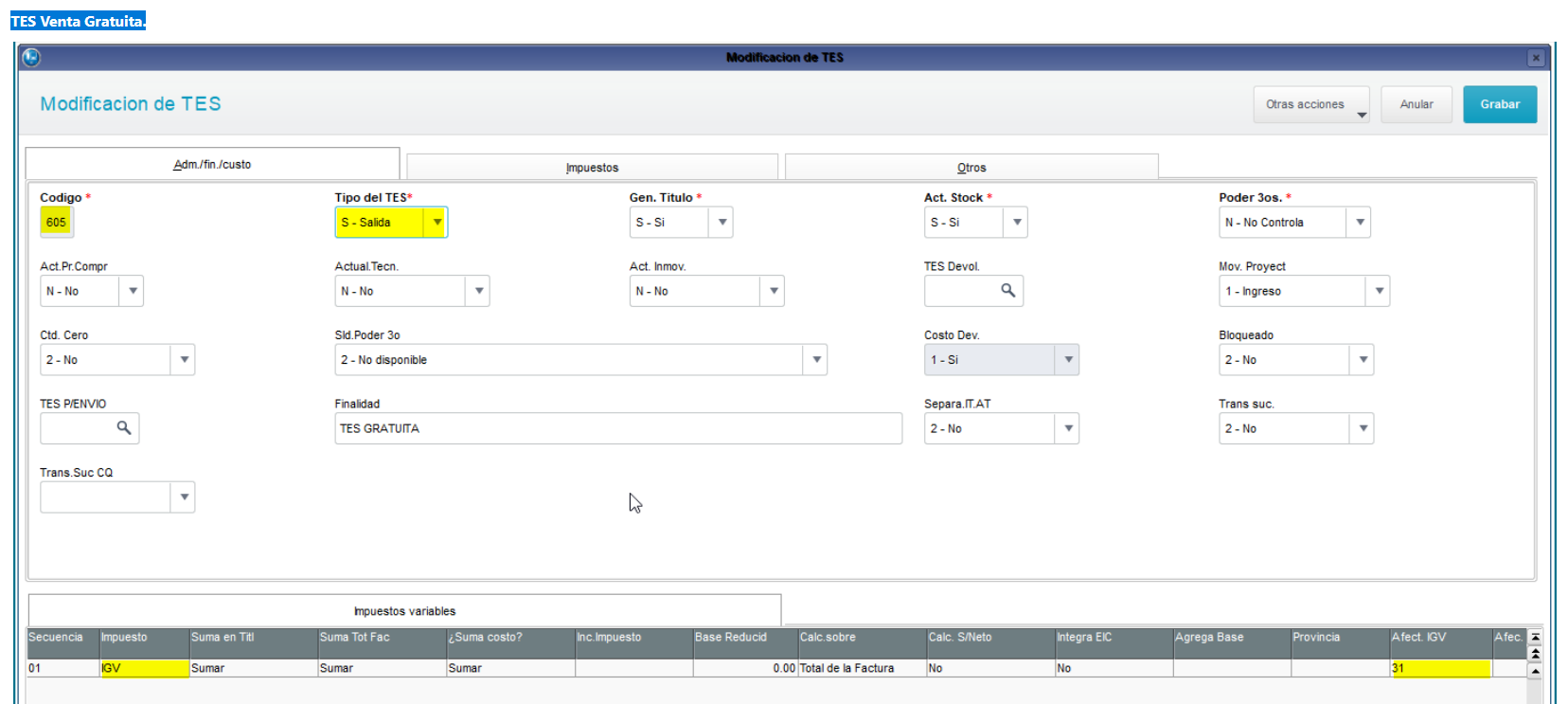Click the Base Reducid cell 0.00
The width and height of the screenshot is (1568, 704).
pos(745,668)
